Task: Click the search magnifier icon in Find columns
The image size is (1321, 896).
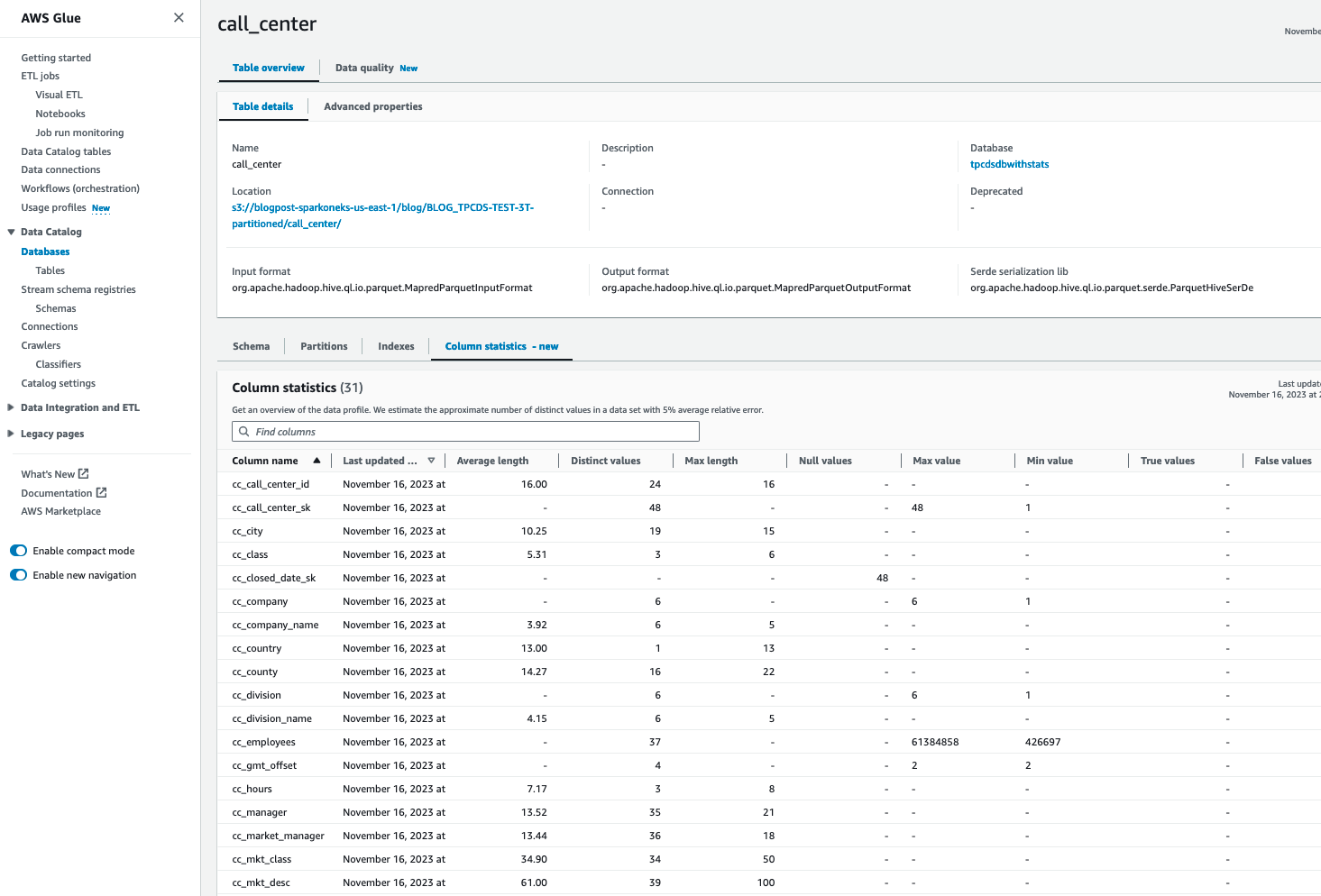Action: click(x=243, y=432)
